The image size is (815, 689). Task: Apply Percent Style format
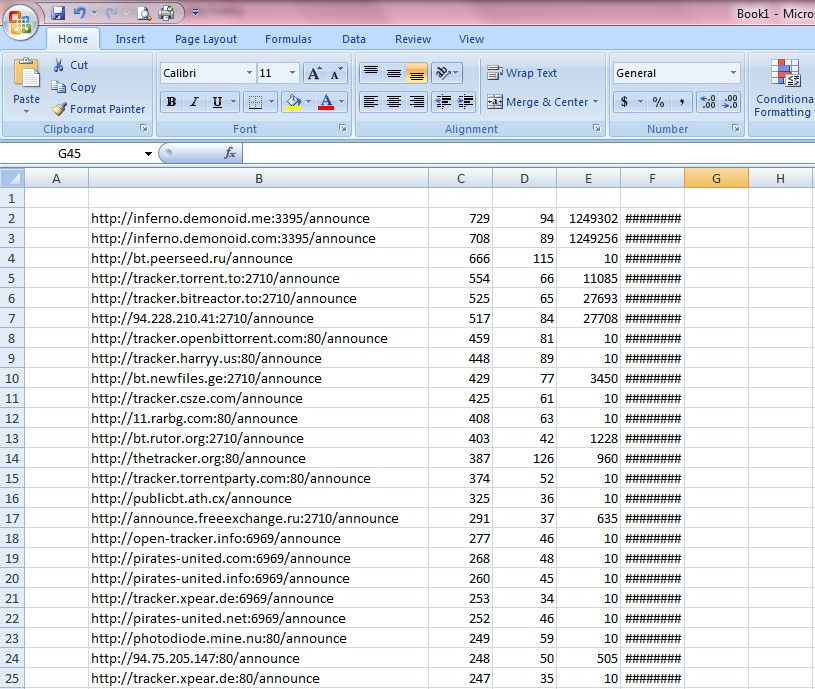pyautogui.click(x=659, y=102)
